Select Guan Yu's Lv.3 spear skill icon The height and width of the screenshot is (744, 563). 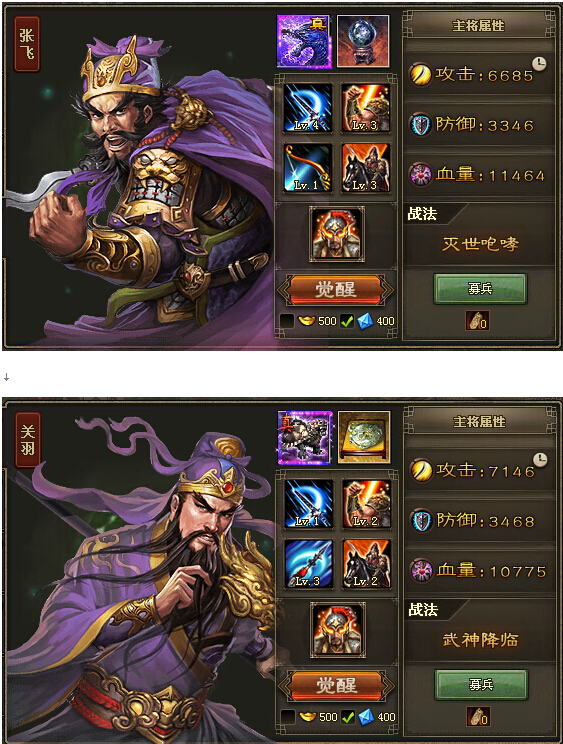pos(308,564)
